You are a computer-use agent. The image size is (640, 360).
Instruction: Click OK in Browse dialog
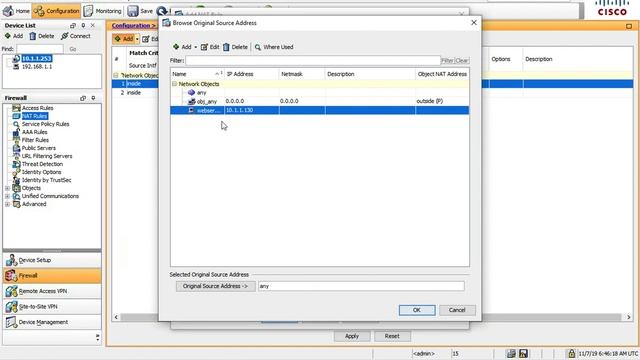417,310
